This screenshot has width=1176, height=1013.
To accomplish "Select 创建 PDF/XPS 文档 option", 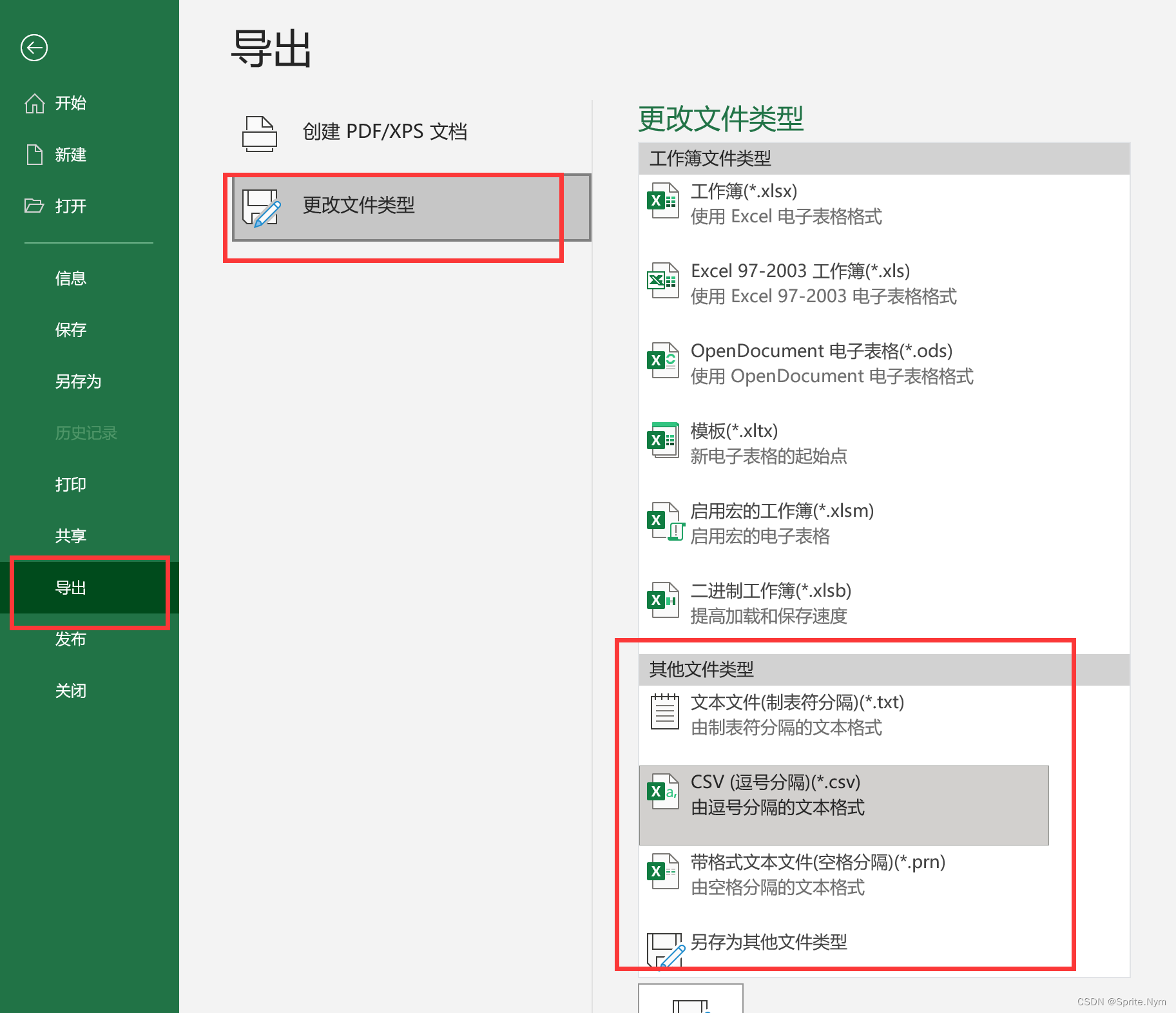I will tap(411, 133).
